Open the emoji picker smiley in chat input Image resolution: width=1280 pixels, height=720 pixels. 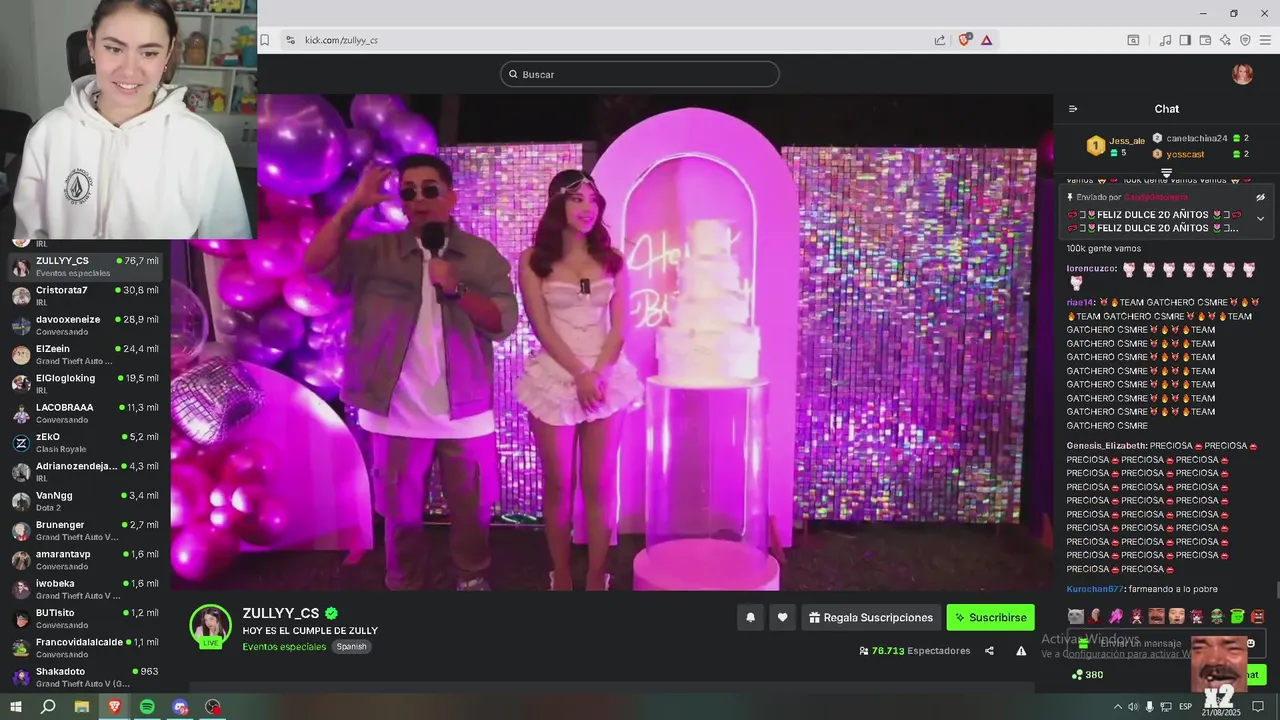tap(1250, 643)
